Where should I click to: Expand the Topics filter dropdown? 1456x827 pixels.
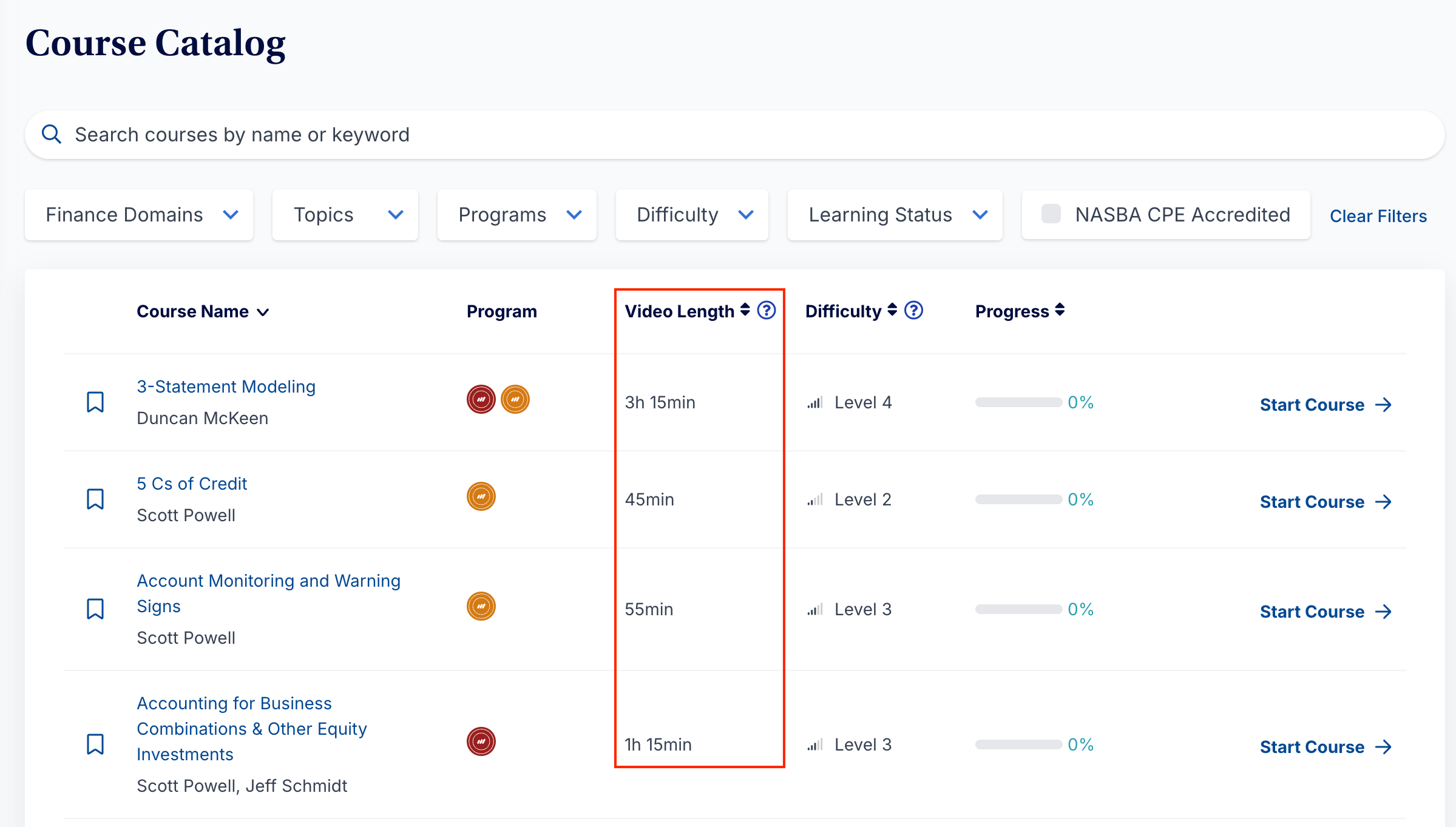[345, 215]
